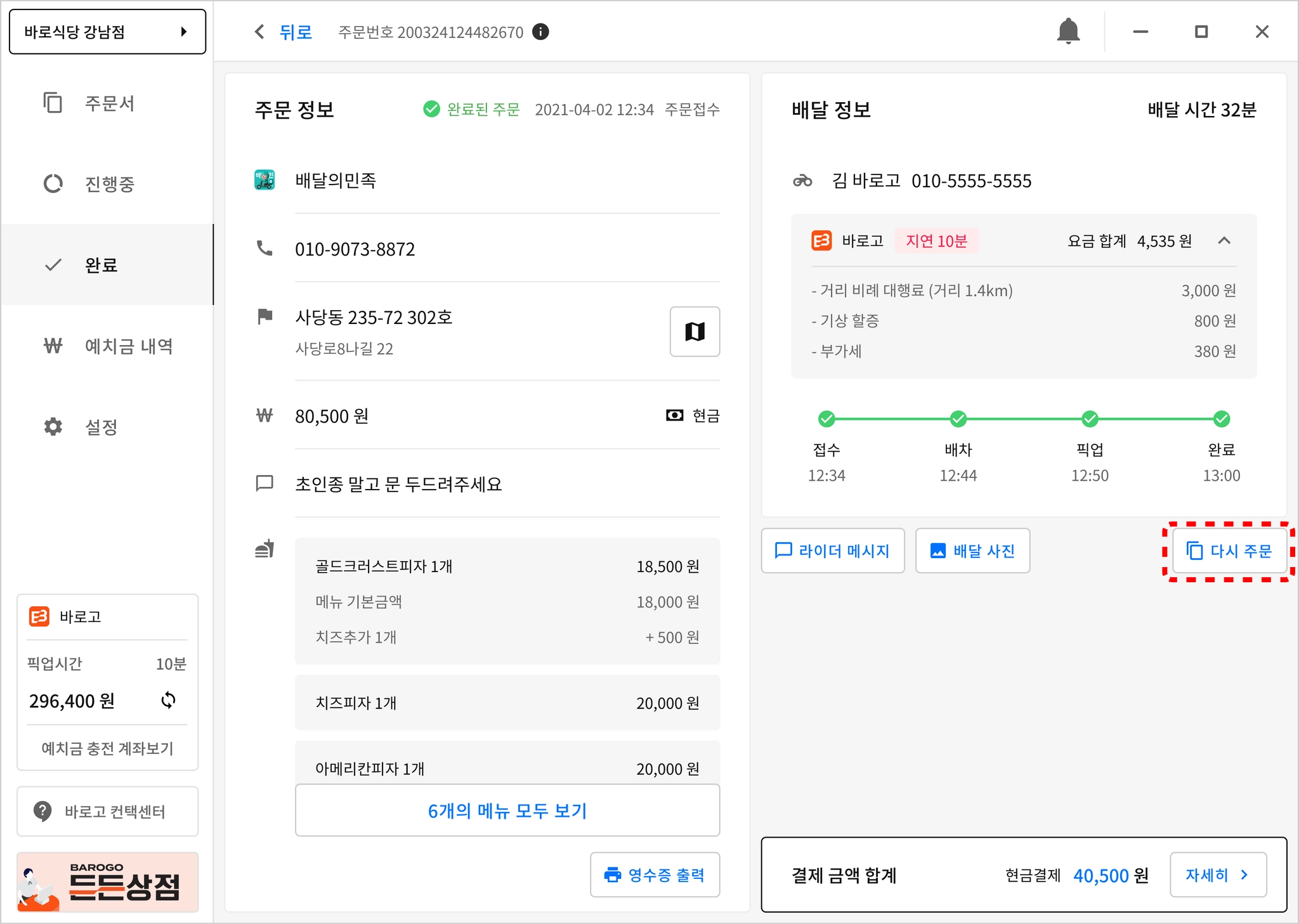Click the 드든상점 banner thumbnail
1299x924 pixels.
tap(107, 883)
